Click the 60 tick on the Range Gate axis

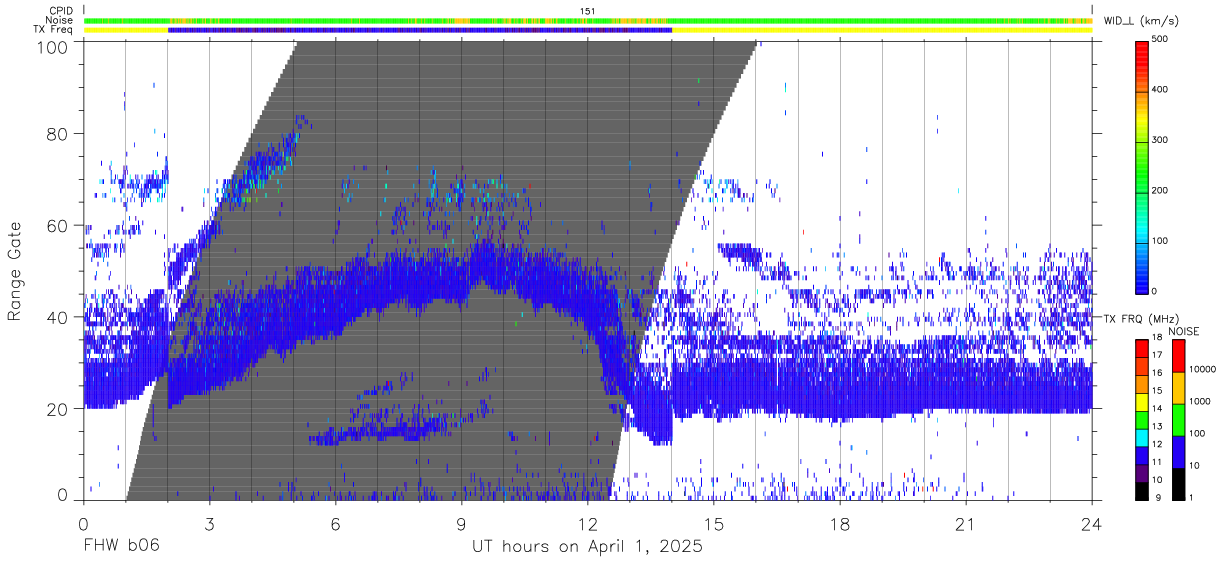[59, 225]
